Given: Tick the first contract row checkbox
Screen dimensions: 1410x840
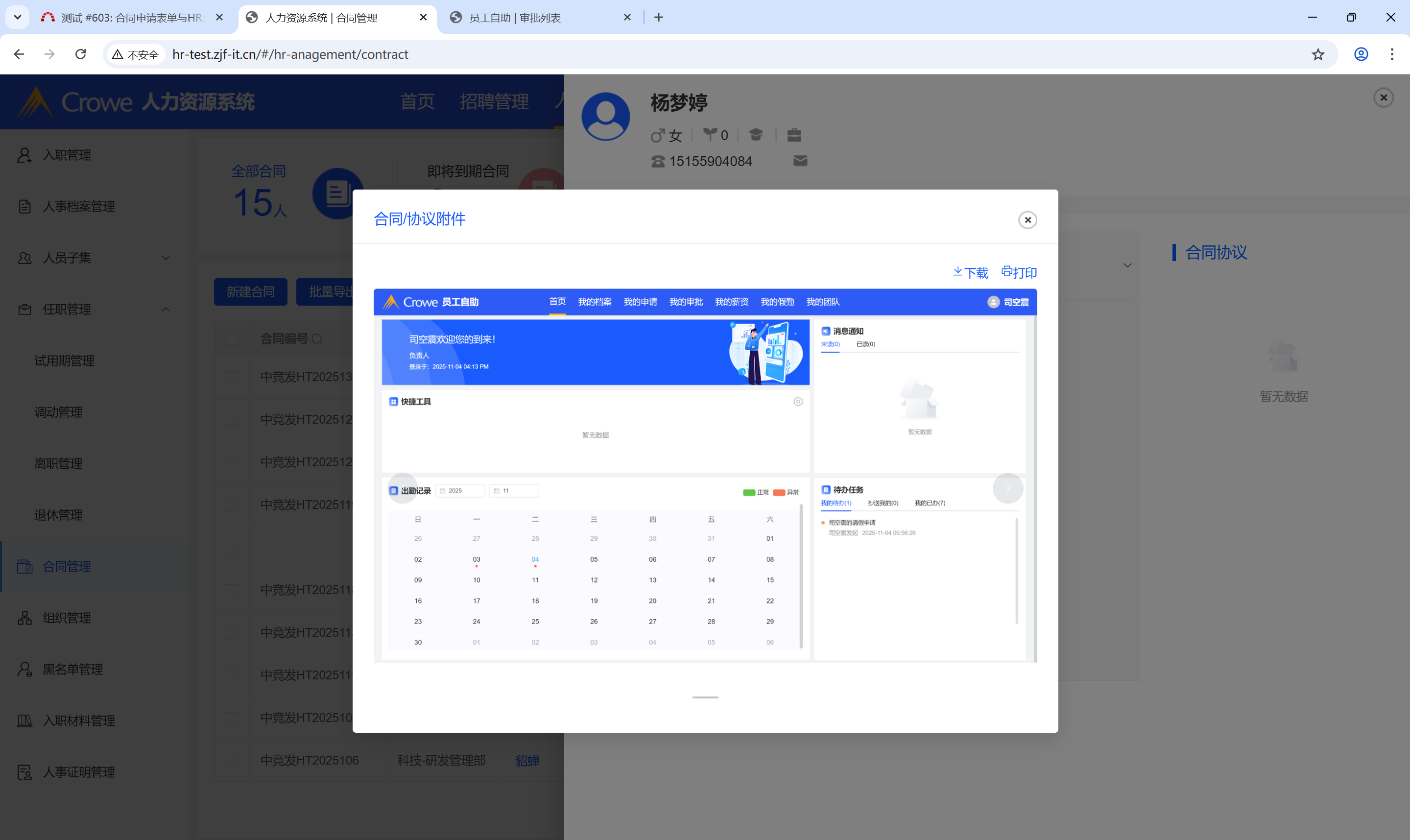Looking at the screenshot, I should pos(232,377).
